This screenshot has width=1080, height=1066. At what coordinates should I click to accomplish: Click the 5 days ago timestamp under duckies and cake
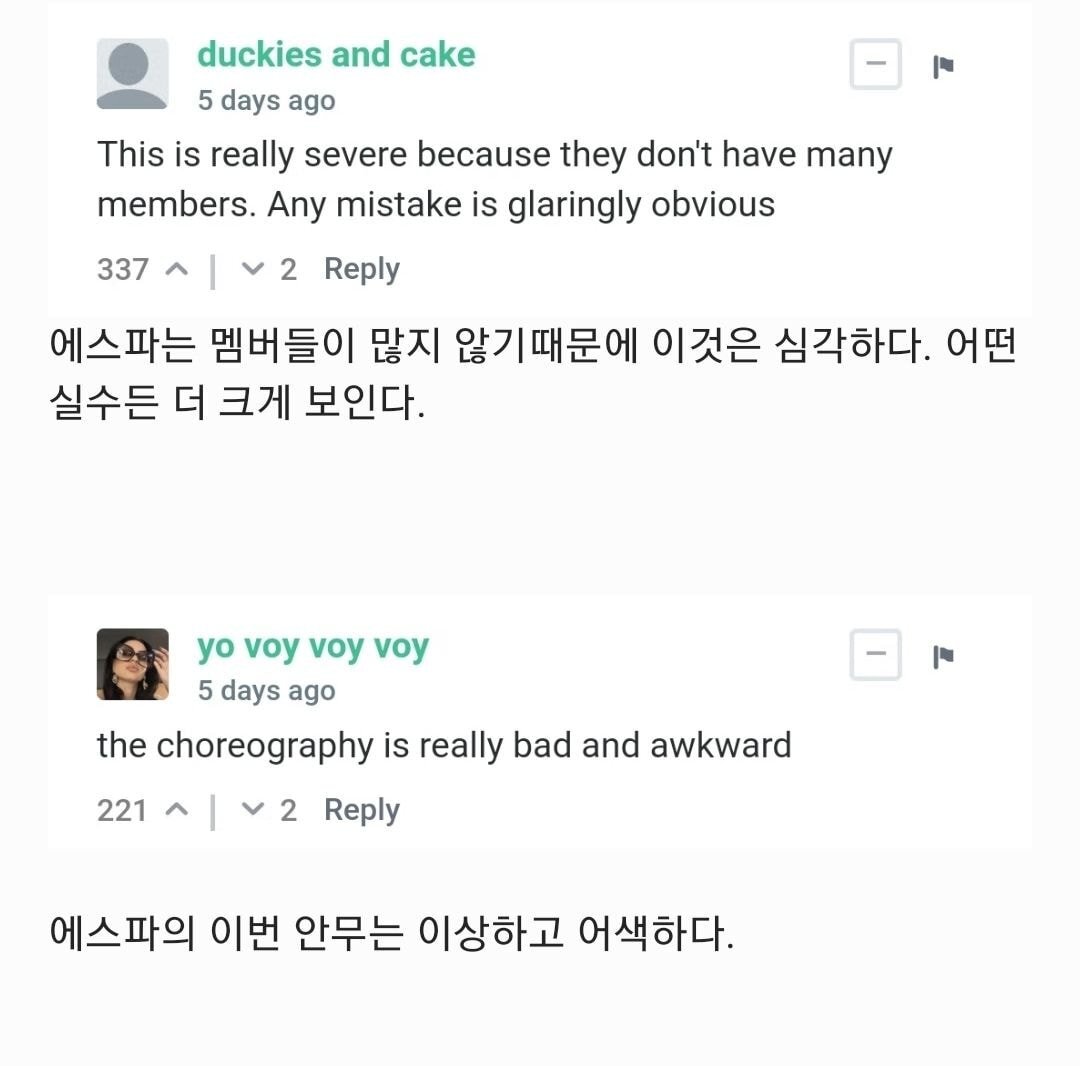[267, 101]
